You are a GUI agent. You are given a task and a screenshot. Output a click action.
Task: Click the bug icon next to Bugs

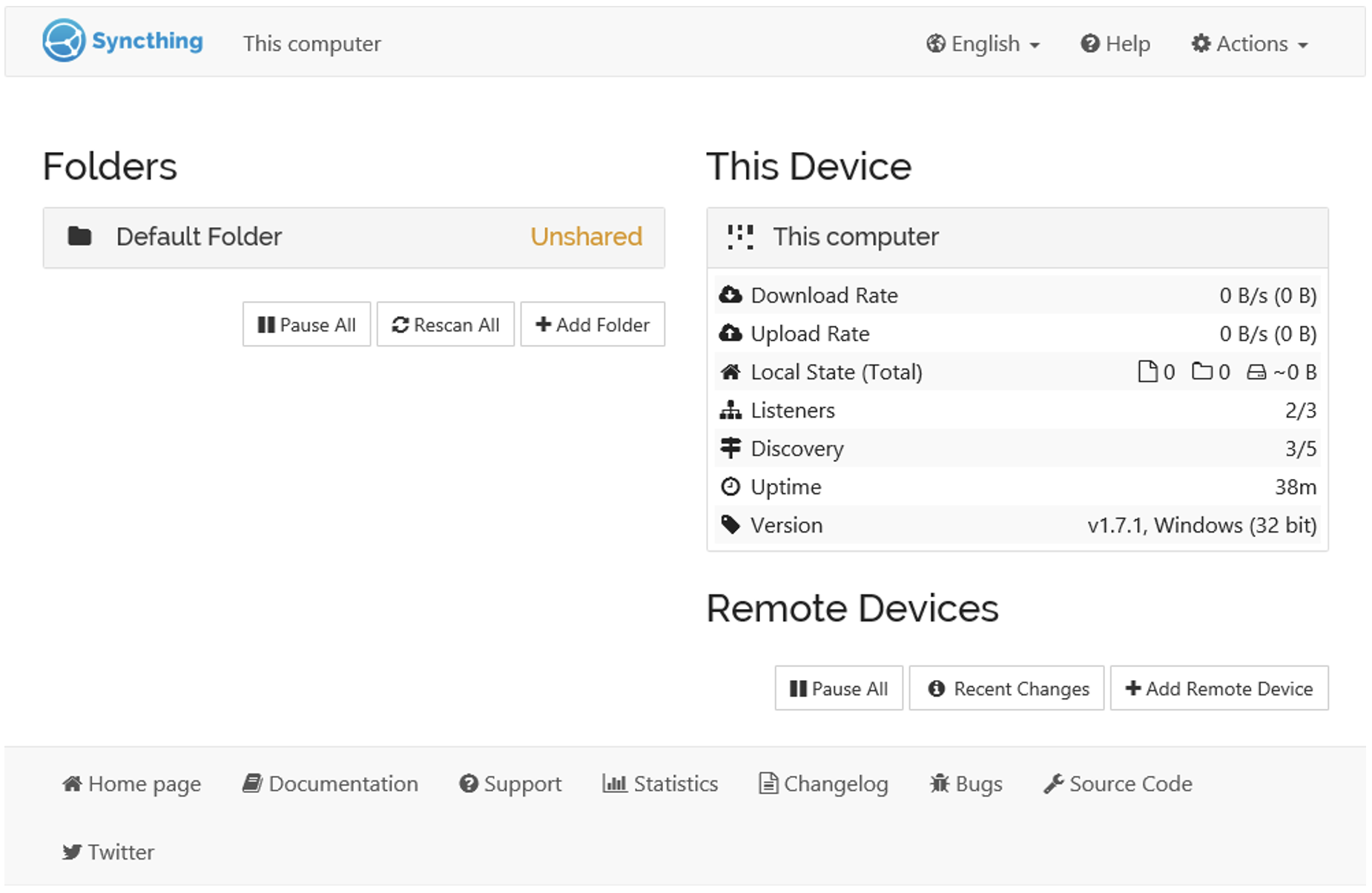(x=940, y=783)
